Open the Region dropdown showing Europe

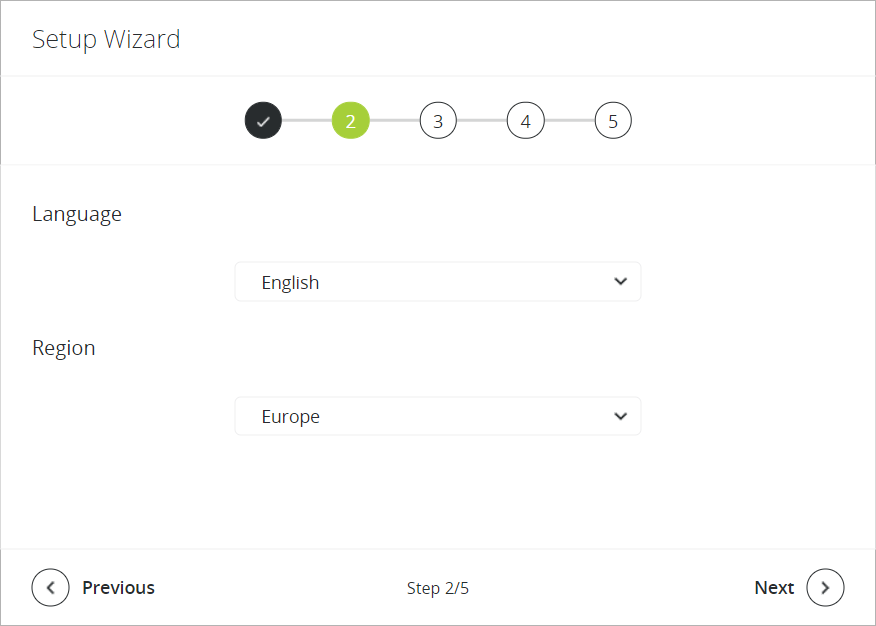437,416
